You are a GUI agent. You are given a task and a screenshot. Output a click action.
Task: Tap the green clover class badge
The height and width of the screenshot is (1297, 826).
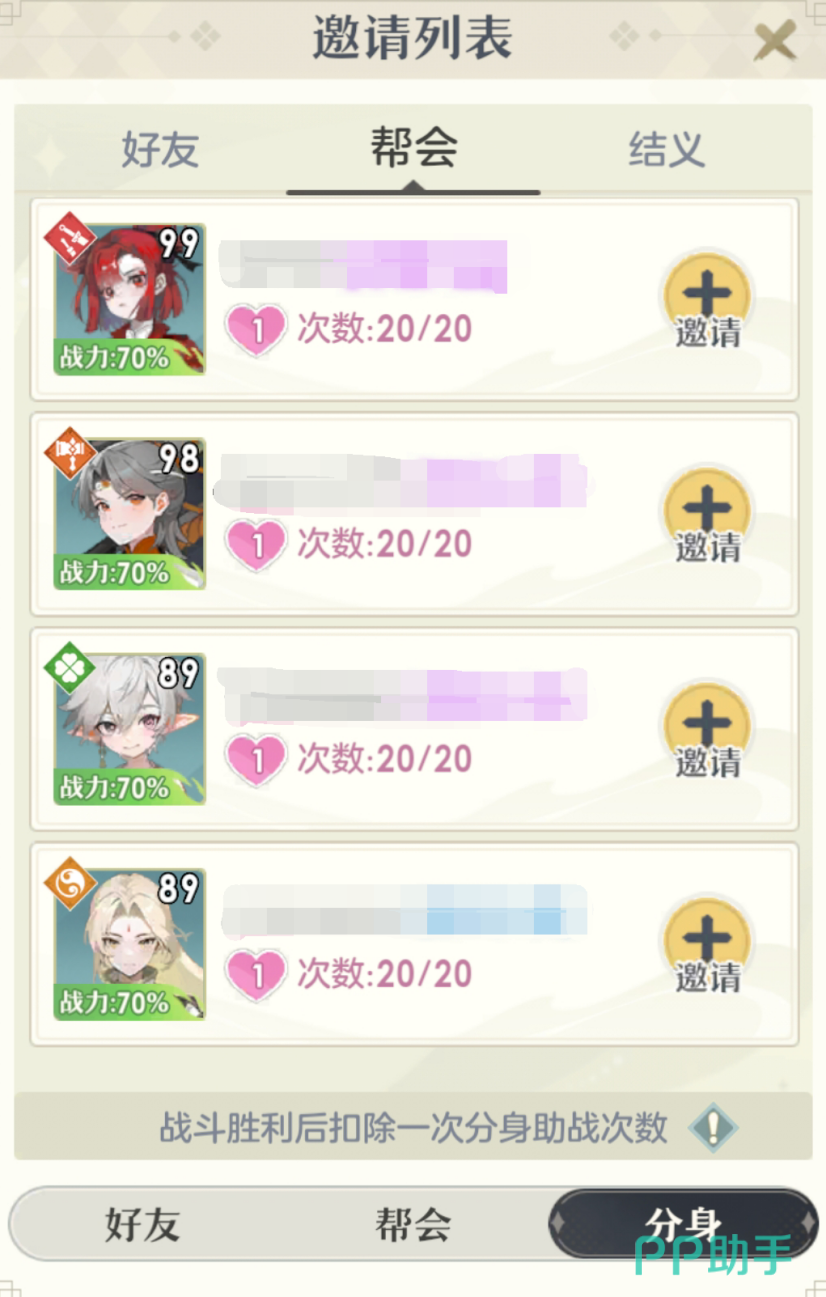[x=70, y=668]
